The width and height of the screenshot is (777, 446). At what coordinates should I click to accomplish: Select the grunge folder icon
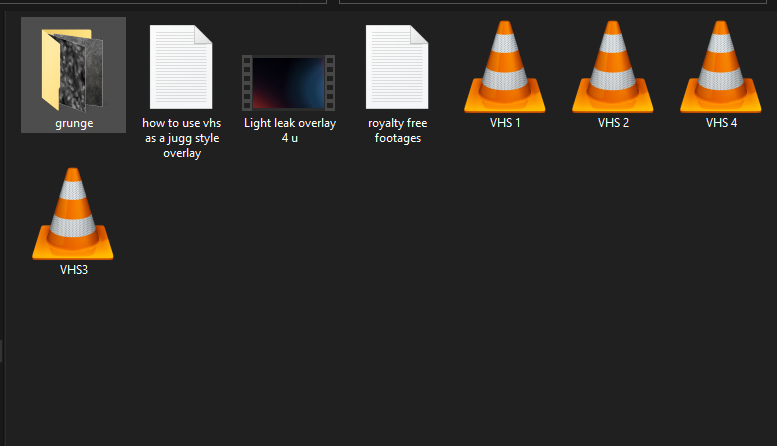pos(73,70)
